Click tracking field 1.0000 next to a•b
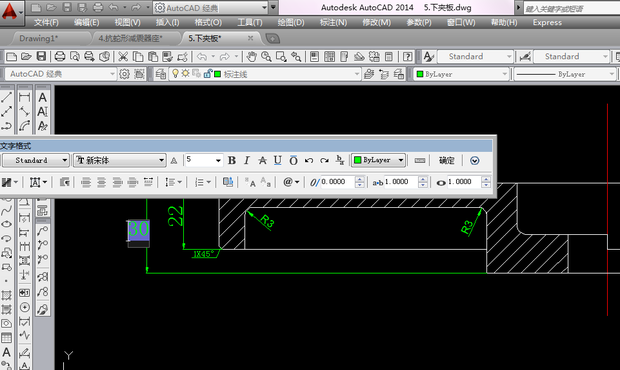This screenshot has height=370, width=620. coord(401,182)
